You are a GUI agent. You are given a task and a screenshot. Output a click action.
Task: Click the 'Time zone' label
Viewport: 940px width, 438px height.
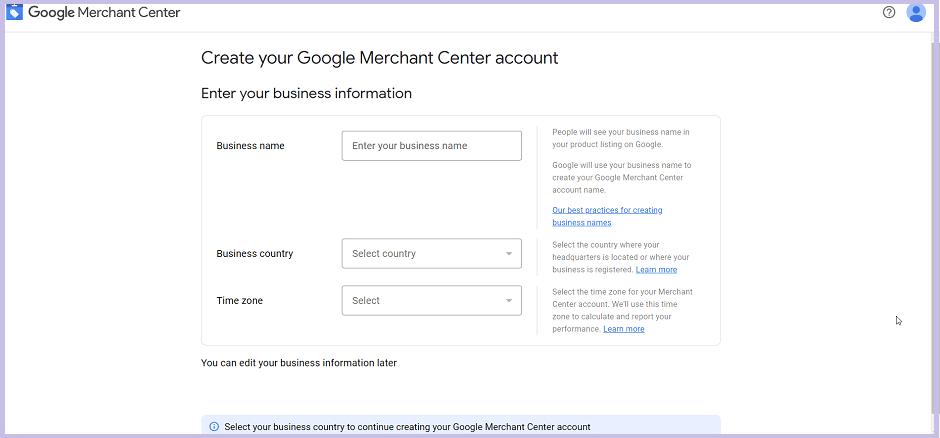pyautogui.click(x=240, y=300)
